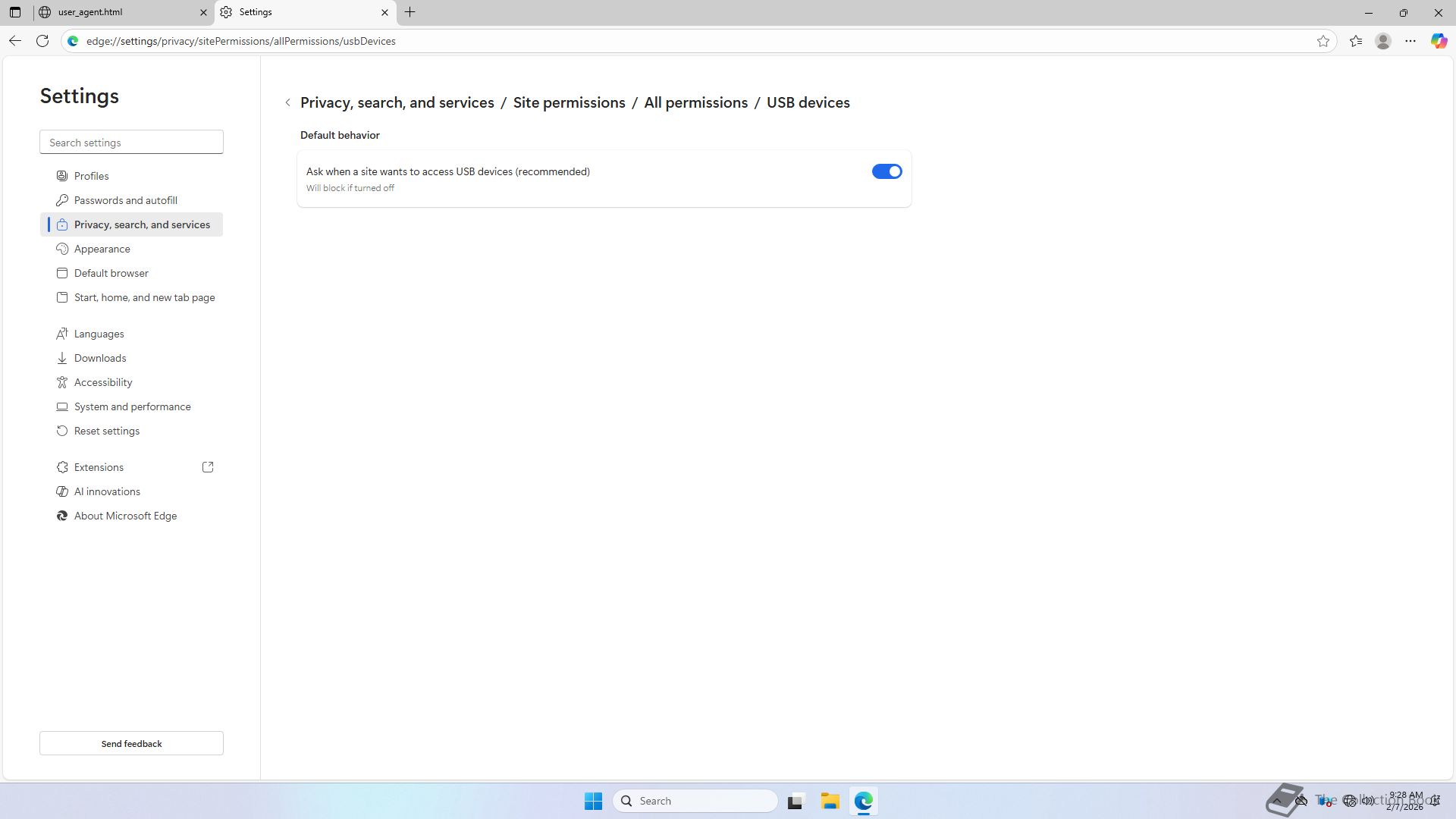Open the Settings and more ellipsis menu
This screenshot has width=1456, height=819.
pos(1410,41)
